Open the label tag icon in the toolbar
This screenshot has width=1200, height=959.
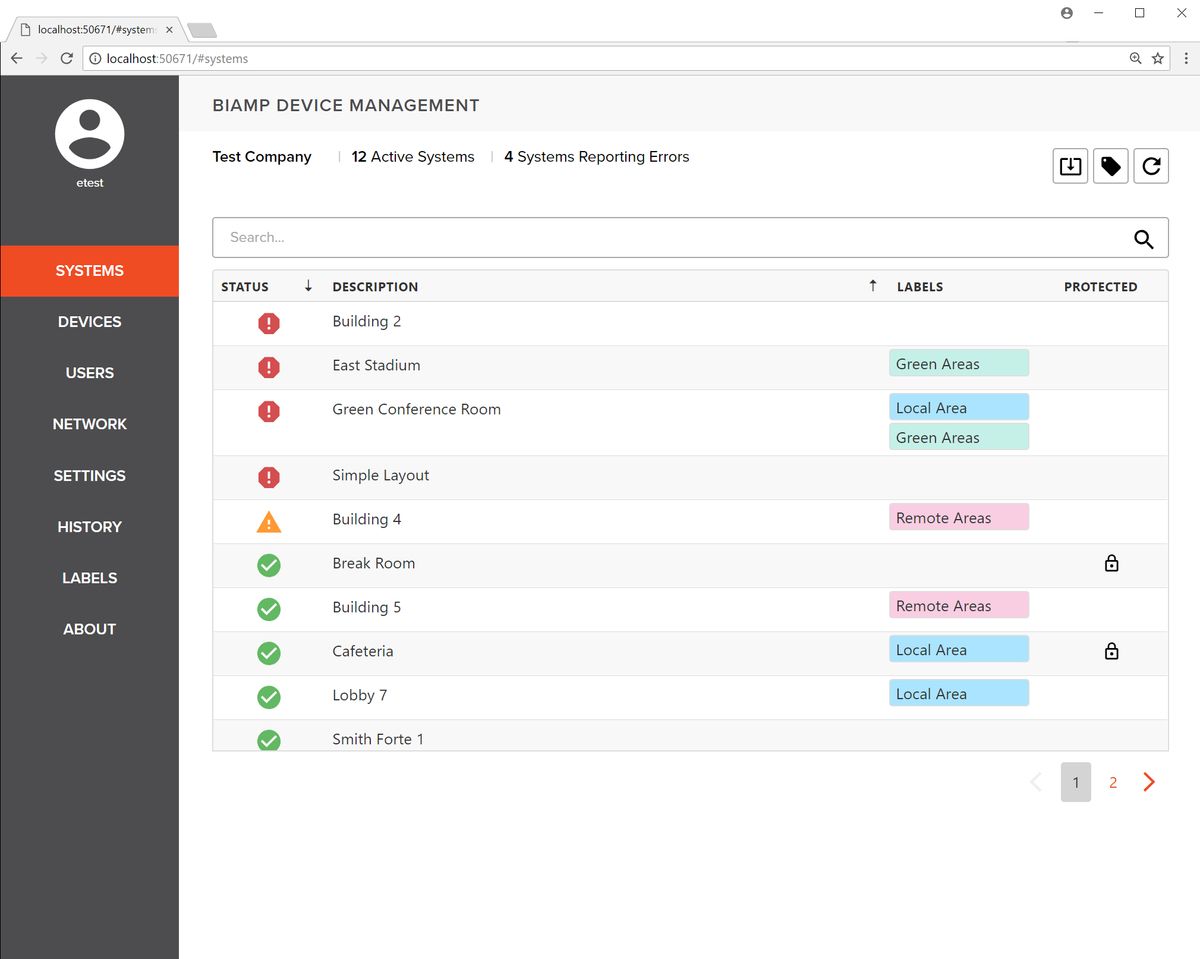[x=1110, y=166]
